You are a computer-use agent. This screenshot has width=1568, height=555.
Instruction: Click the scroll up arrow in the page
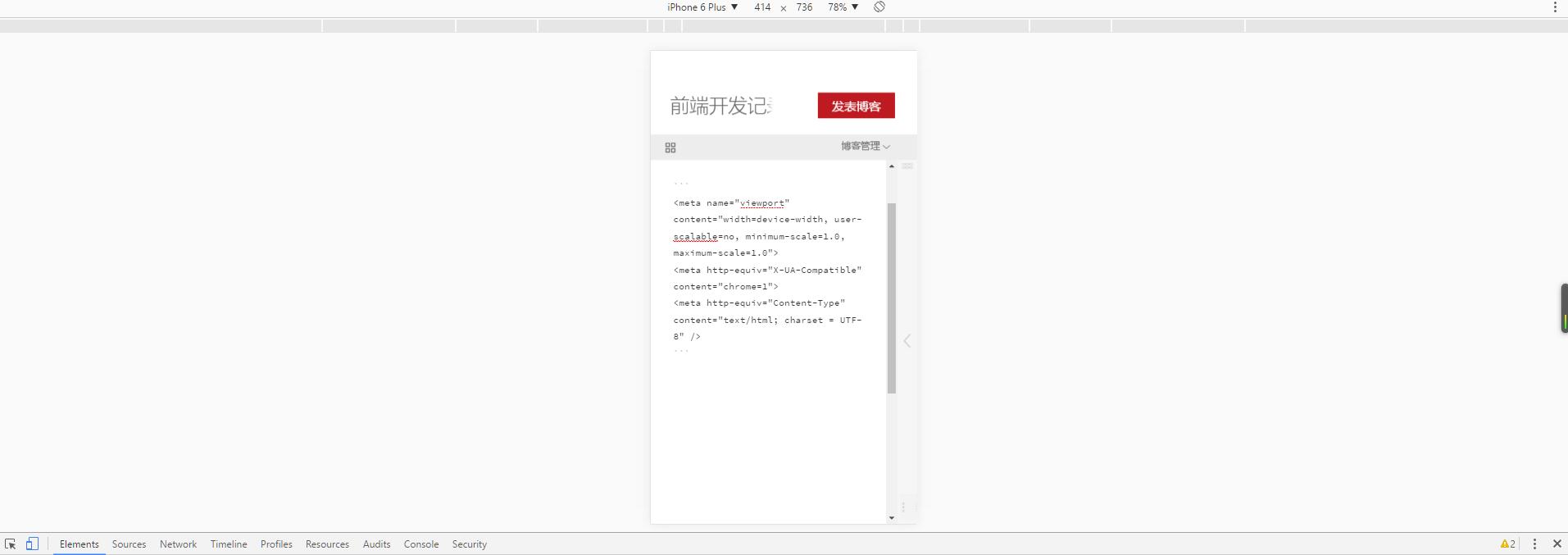point(892,166)
